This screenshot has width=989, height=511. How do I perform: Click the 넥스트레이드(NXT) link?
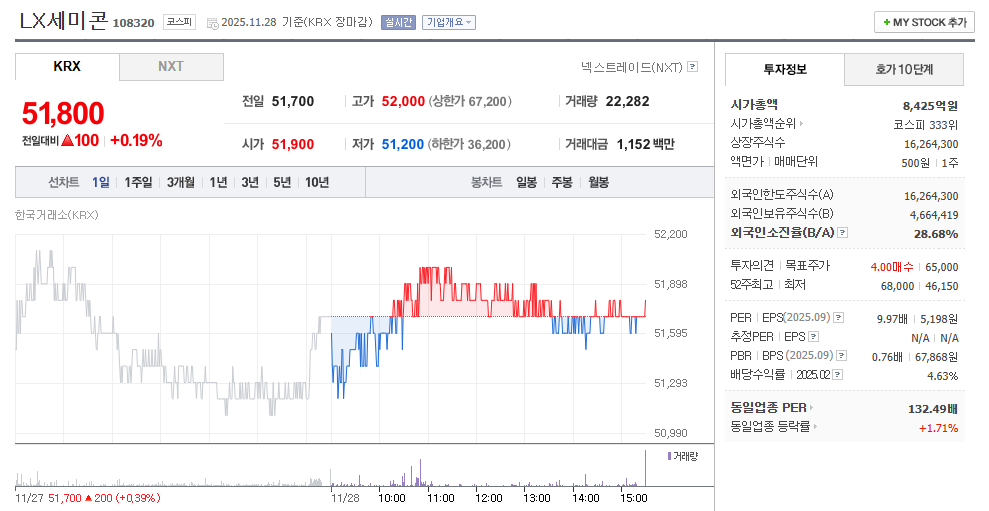coord(632,67)
